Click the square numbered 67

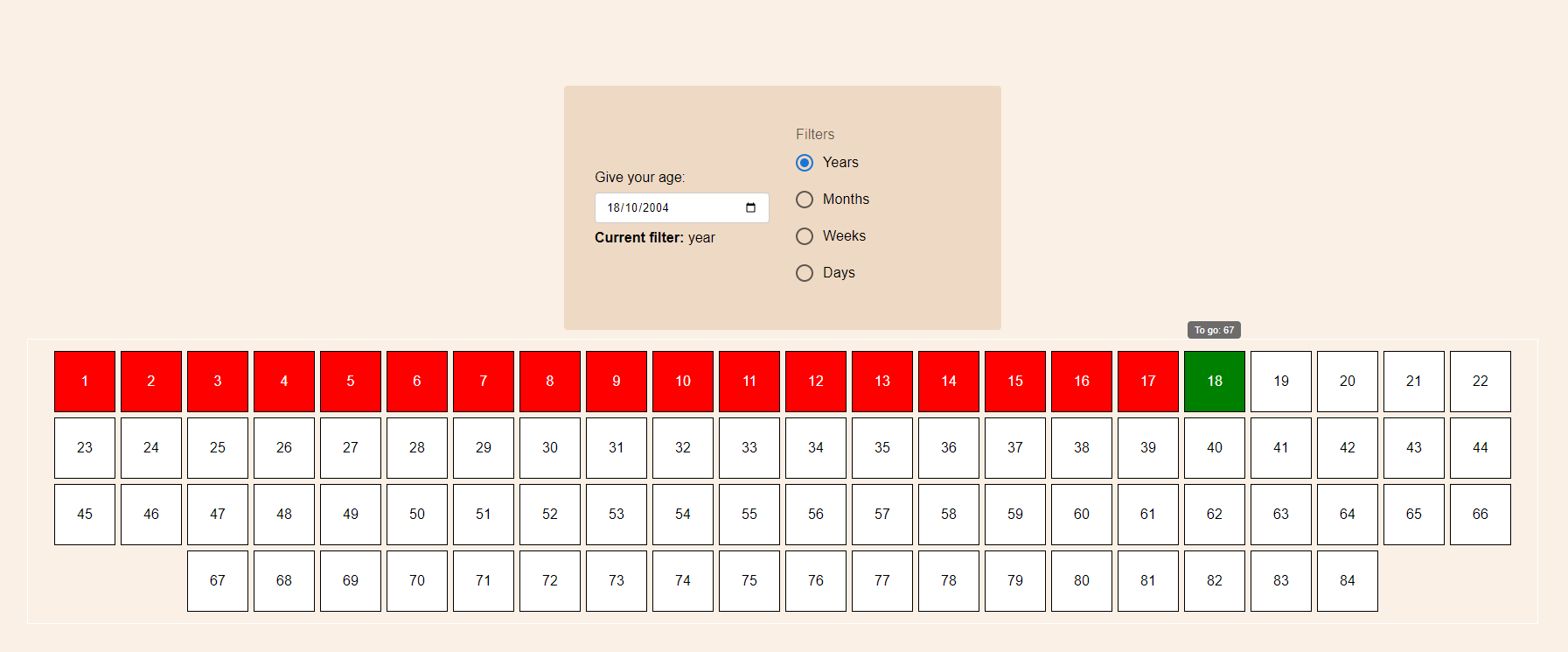[217, 580]
